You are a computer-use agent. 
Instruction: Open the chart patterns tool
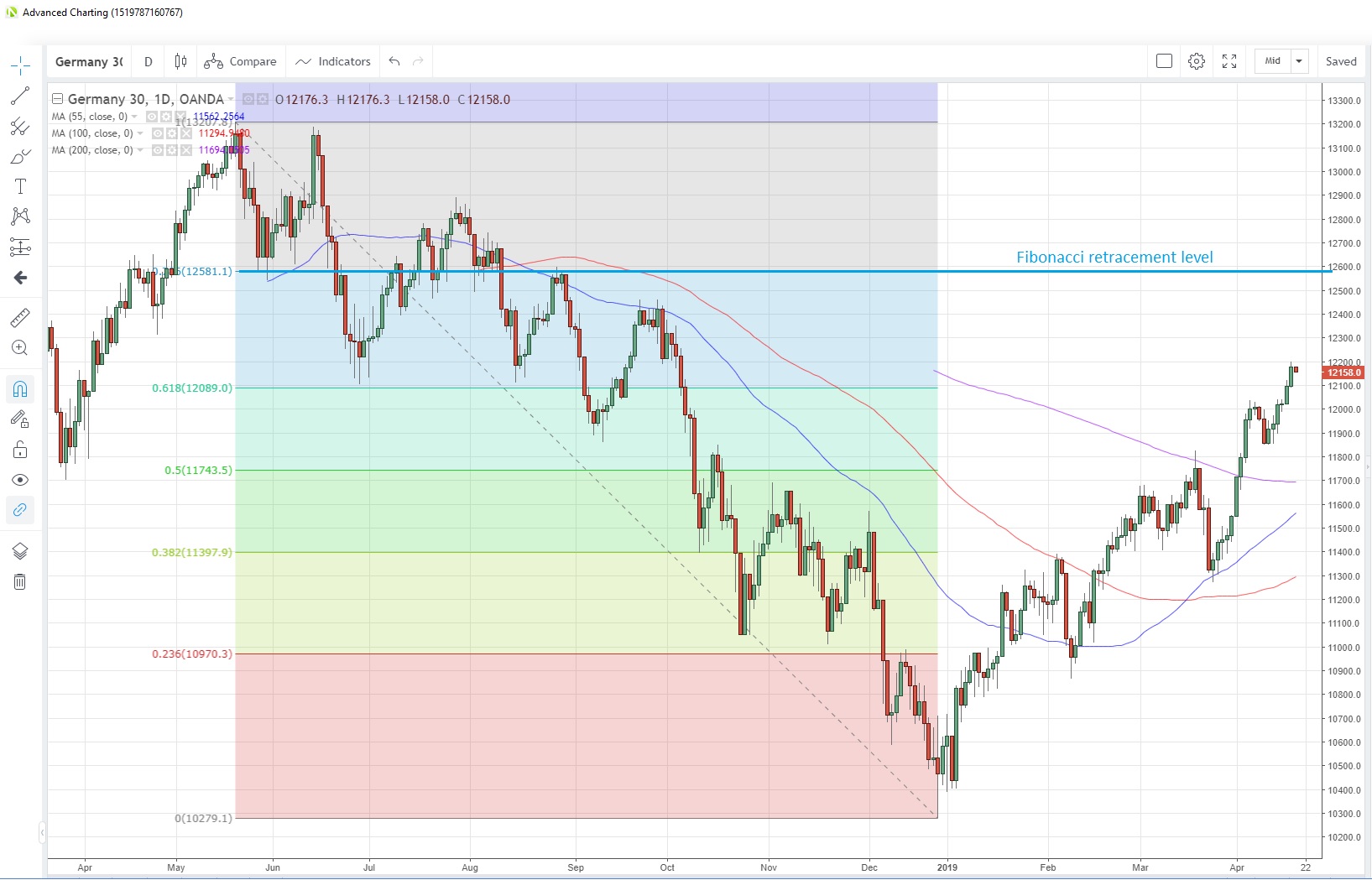[x=20, y=216]
